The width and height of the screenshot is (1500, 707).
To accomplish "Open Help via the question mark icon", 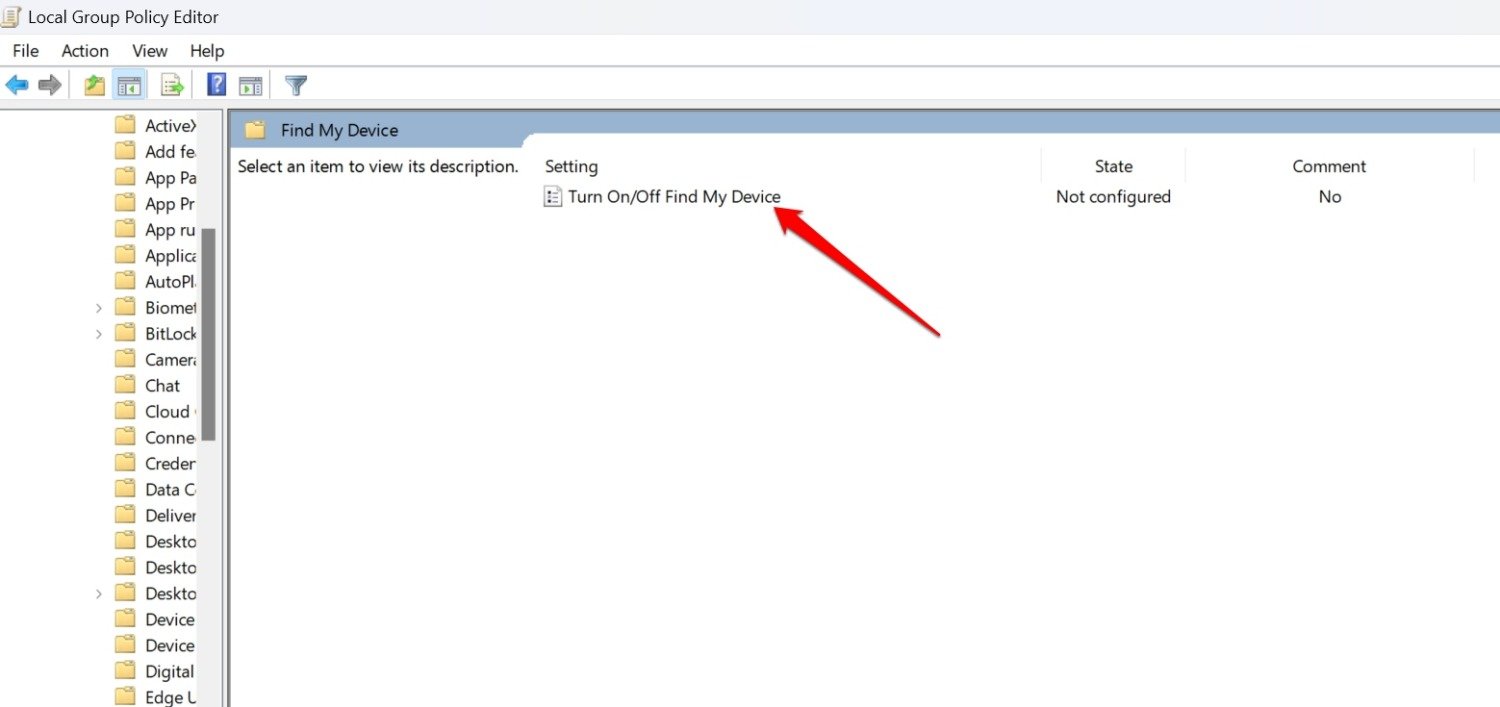I will (216, 86).
